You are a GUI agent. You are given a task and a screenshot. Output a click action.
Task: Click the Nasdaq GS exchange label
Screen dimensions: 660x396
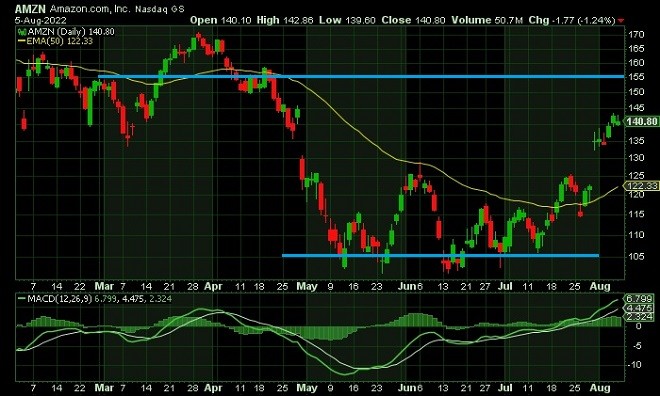pyautogui.click(x=160, y=9)
